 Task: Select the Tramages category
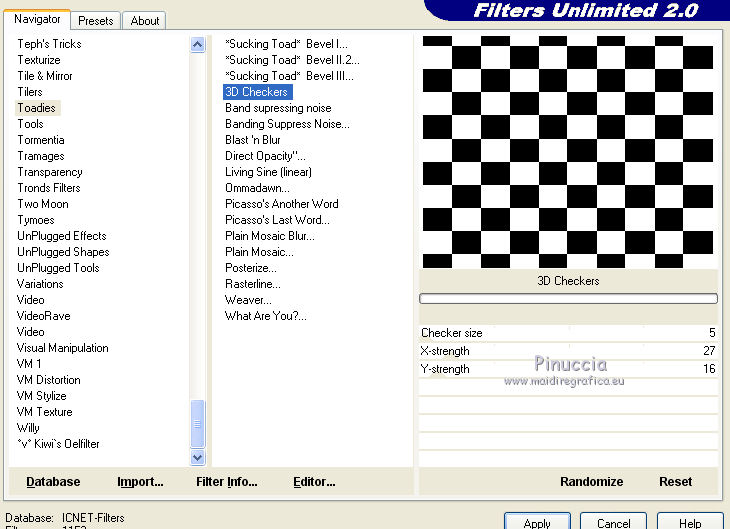[41, 156]
